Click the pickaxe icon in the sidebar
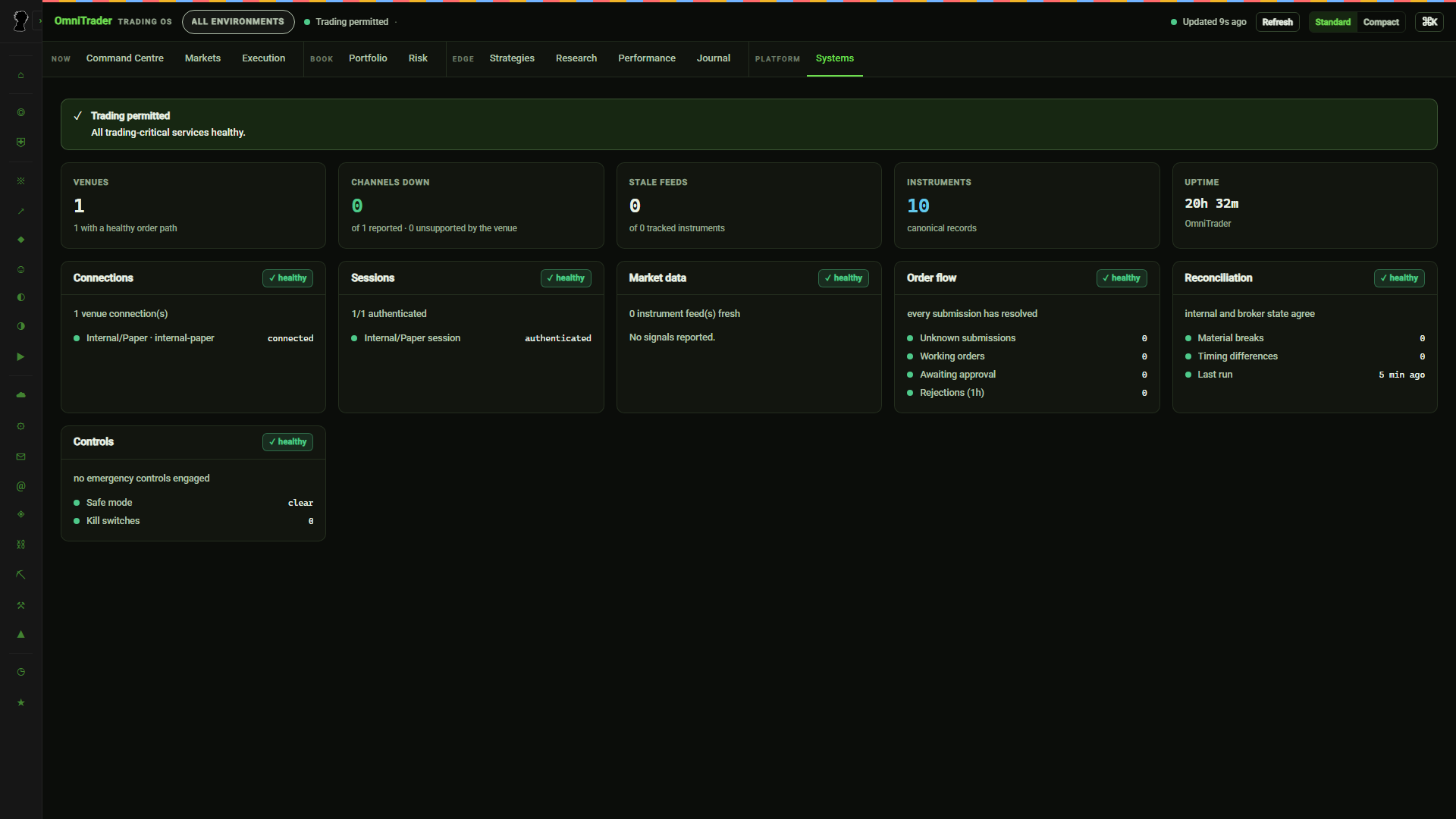Viewport: 1456px width, 819px height. [x=20, y=575]
